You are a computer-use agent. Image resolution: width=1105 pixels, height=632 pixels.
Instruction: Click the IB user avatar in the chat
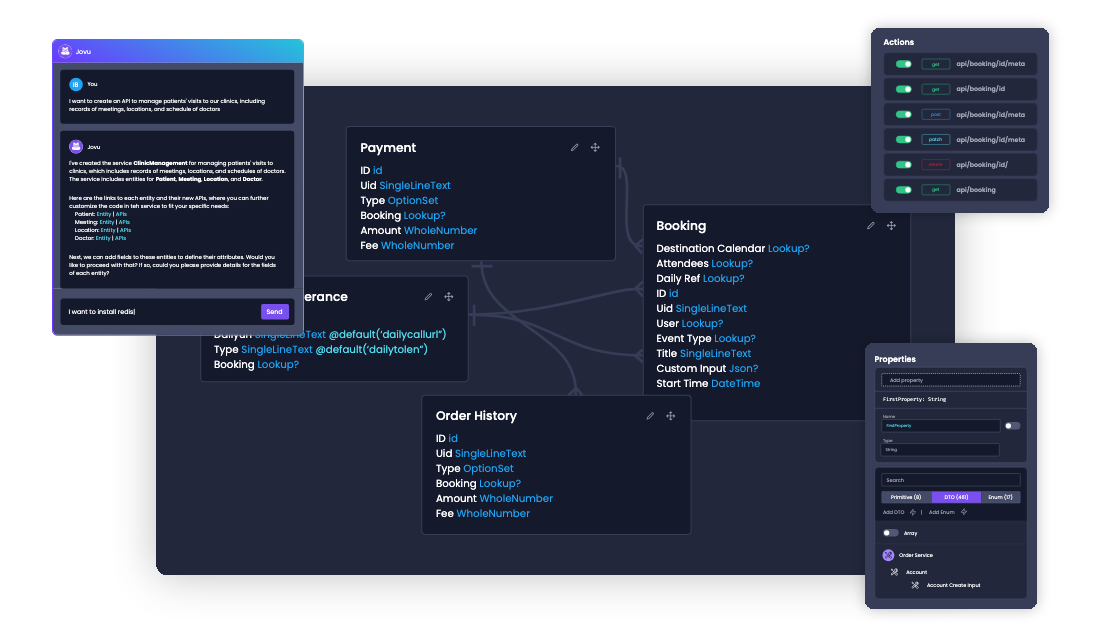point(75,85)
